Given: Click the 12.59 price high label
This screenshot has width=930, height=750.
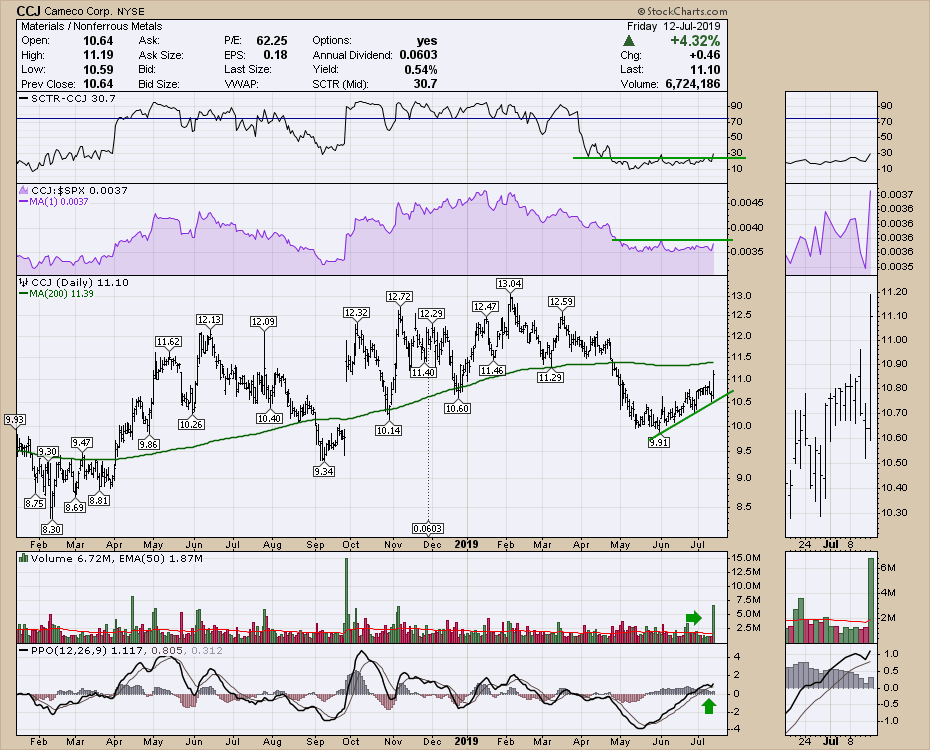Looking at the screenshot, I should point(561,302).
